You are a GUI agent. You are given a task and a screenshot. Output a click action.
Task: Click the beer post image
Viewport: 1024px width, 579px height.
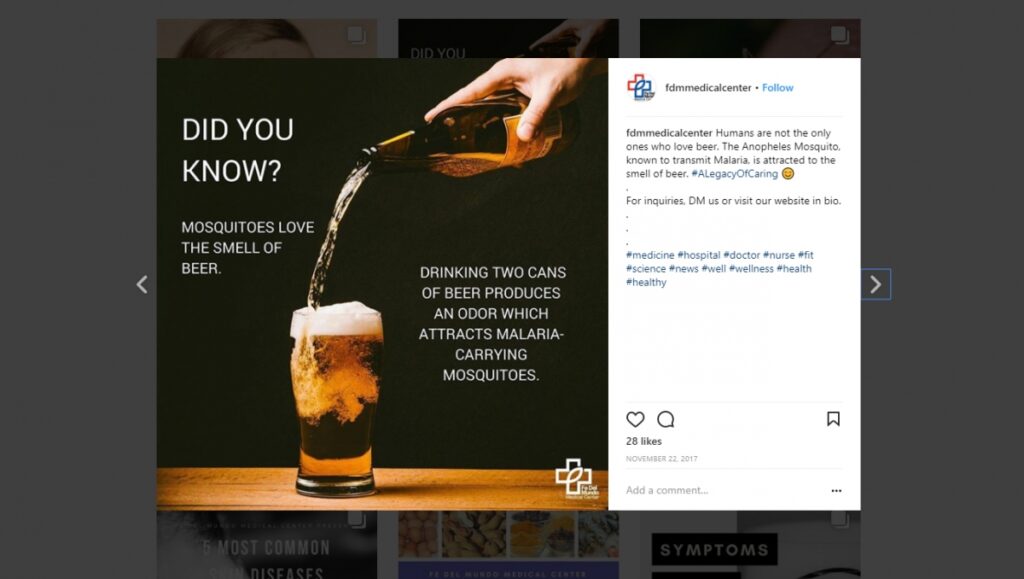coord(382,284)
